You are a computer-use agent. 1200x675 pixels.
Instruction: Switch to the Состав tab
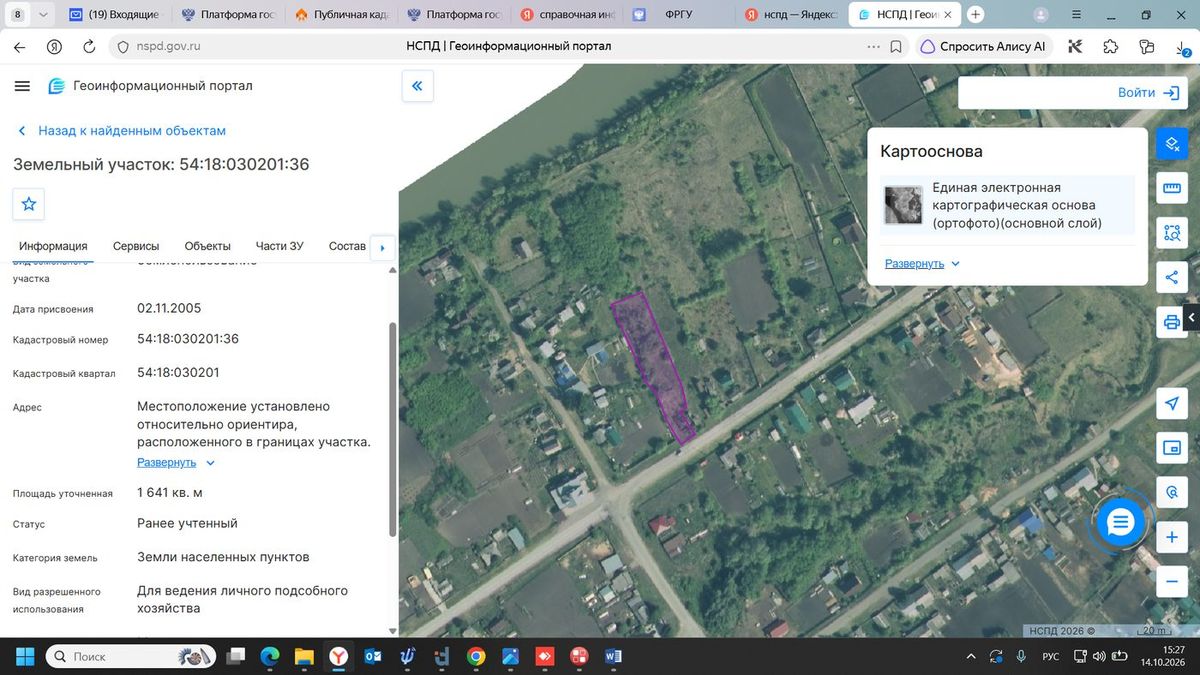tap(347, 246)
